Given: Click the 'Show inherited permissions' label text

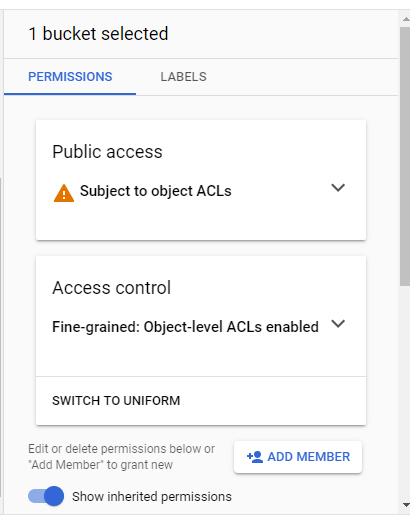Looking at the screenshot, I should (152, 497).
